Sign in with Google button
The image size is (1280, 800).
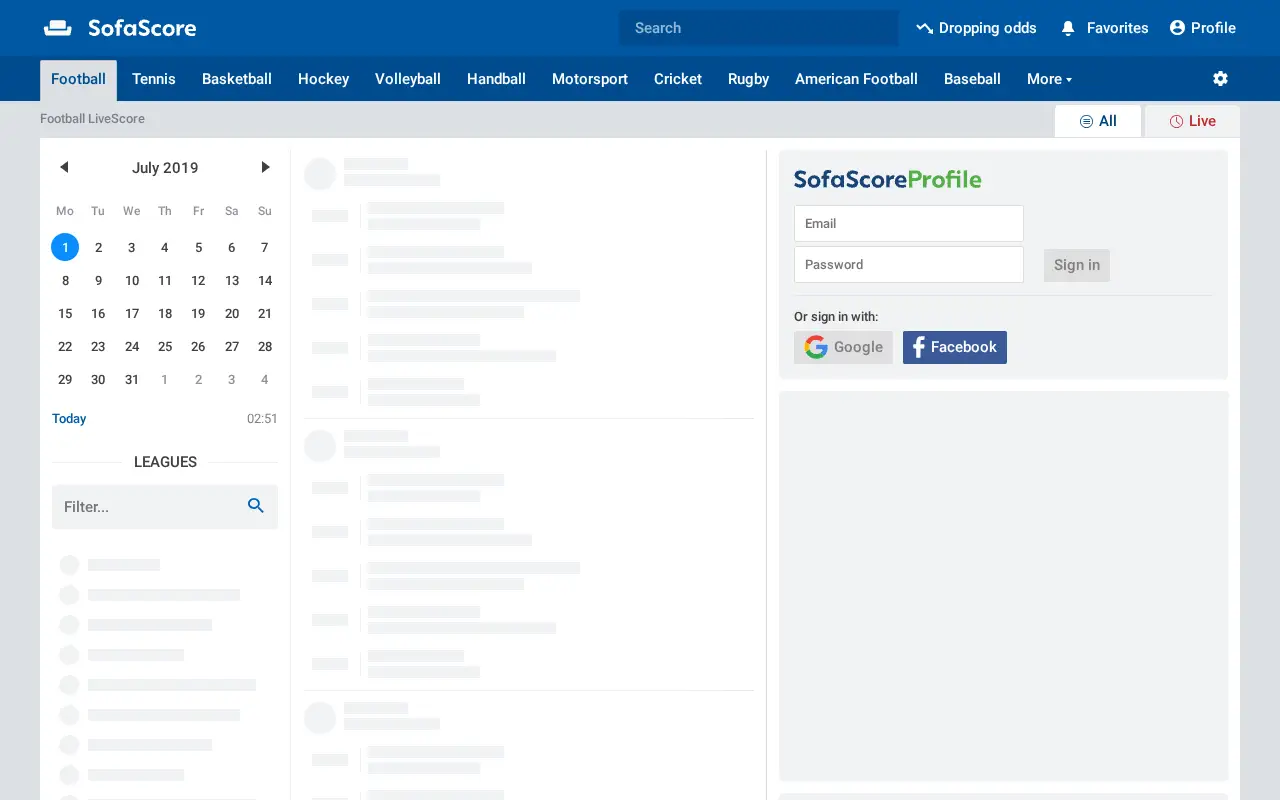click(x=843, y=347)
